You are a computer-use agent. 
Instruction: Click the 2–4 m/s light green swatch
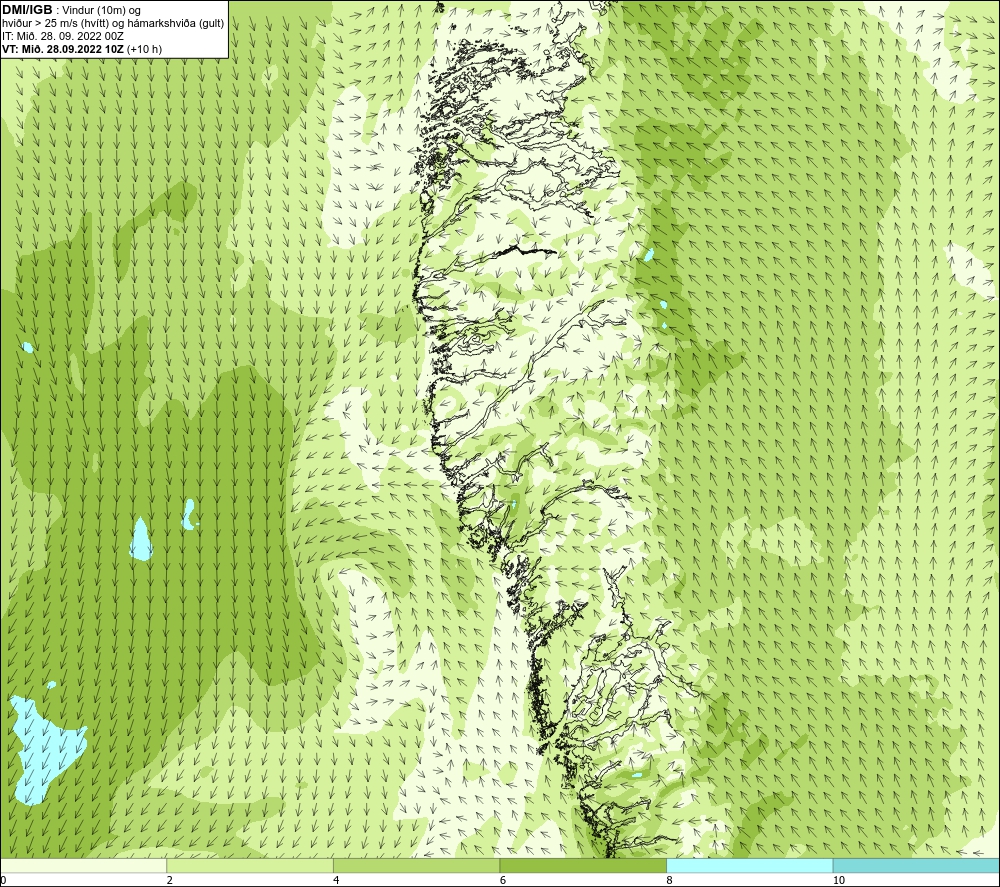(250, 865)
